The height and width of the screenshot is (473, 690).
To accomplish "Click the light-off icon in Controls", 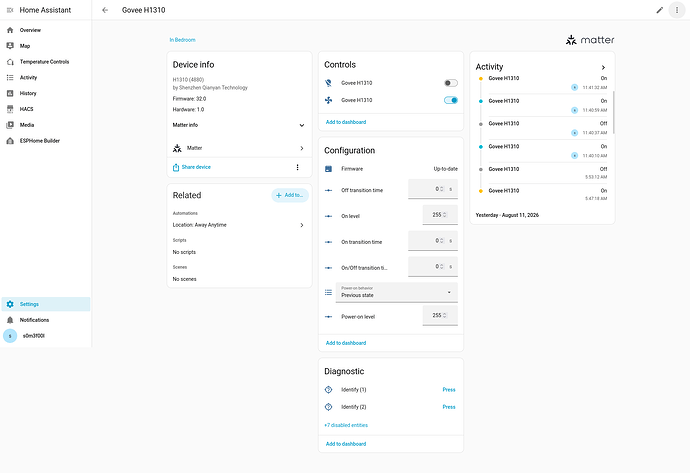I will (x=328, y=83).
